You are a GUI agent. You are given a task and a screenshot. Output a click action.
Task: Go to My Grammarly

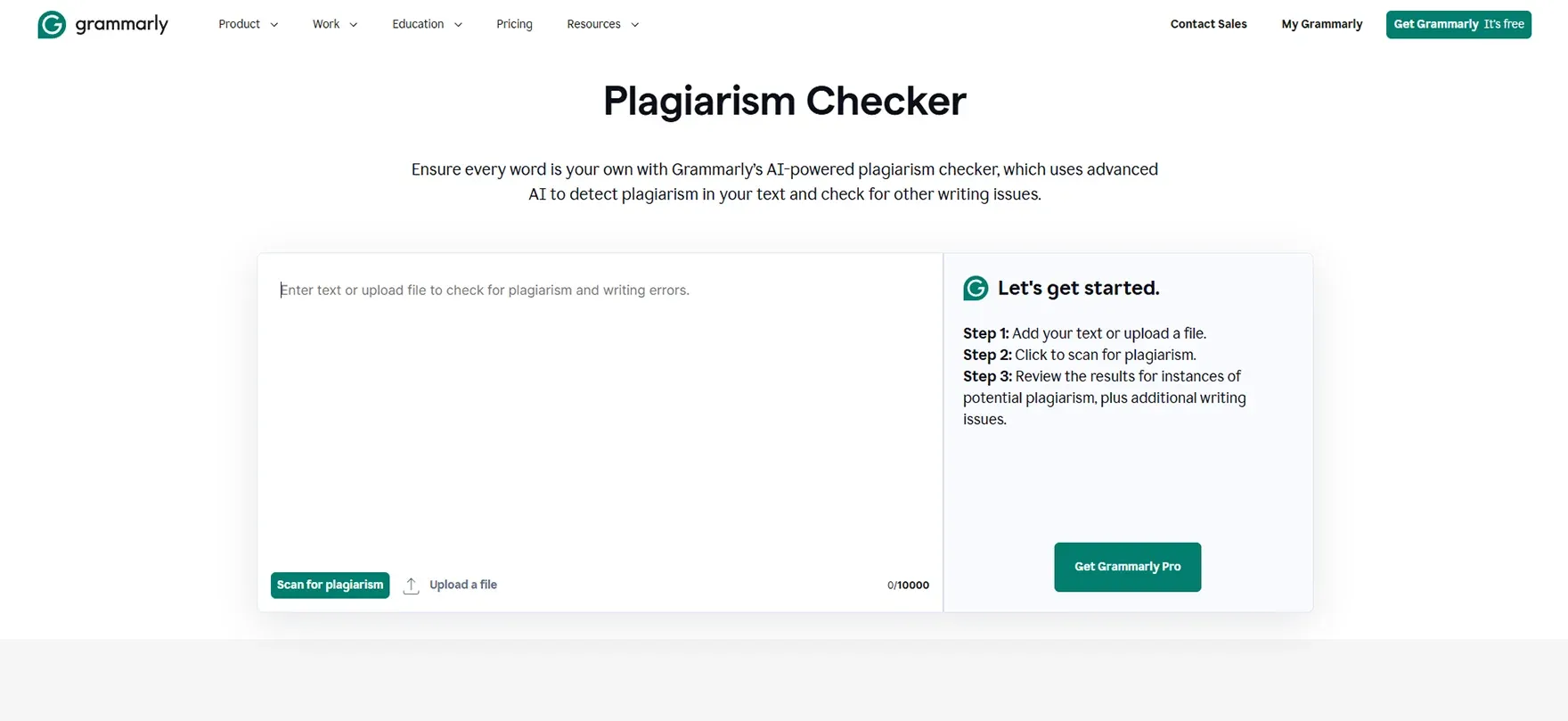coord(1321,24)
